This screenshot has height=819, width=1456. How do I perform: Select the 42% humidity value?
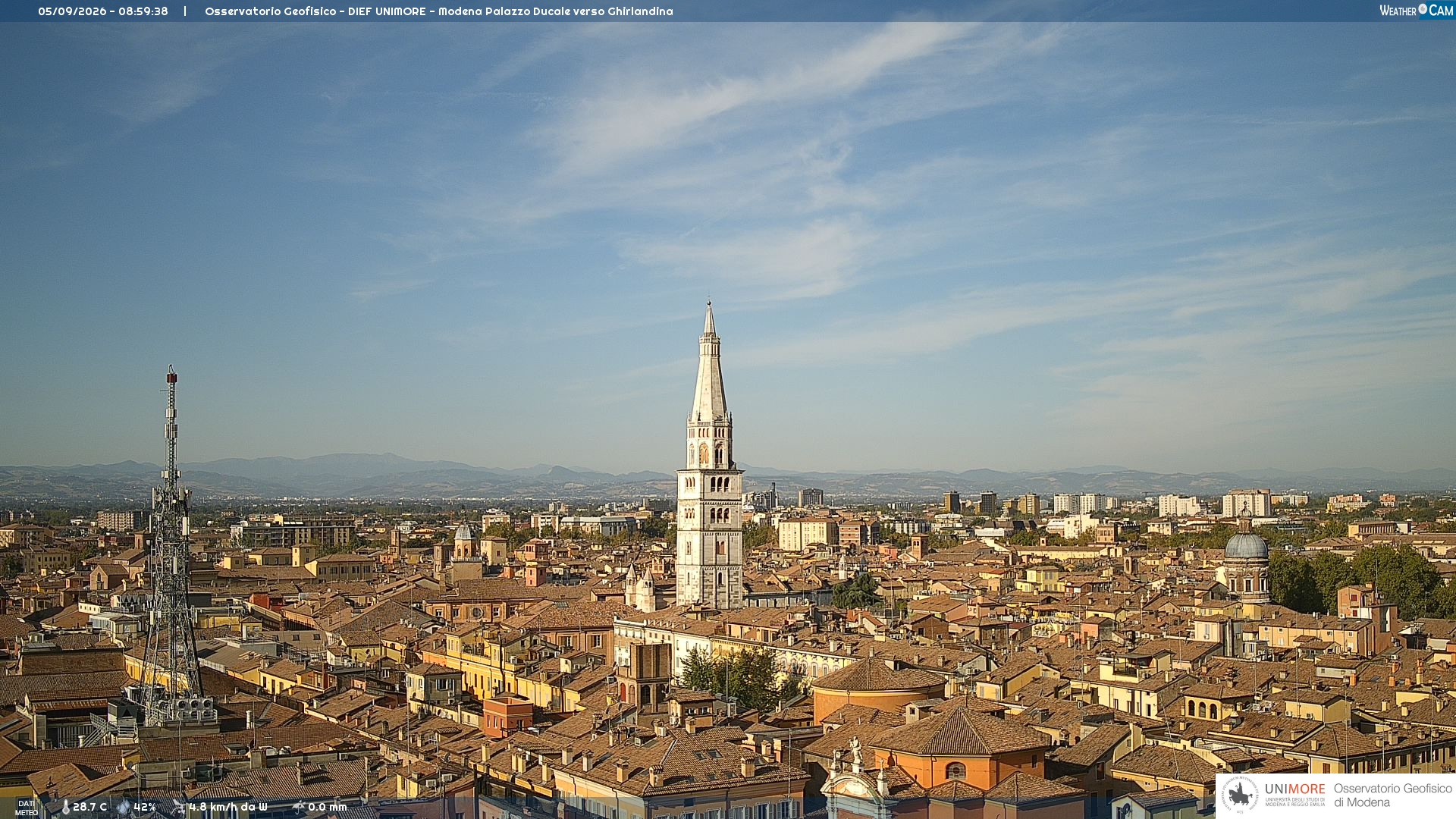pyautogui.click(x=144, y=807)
